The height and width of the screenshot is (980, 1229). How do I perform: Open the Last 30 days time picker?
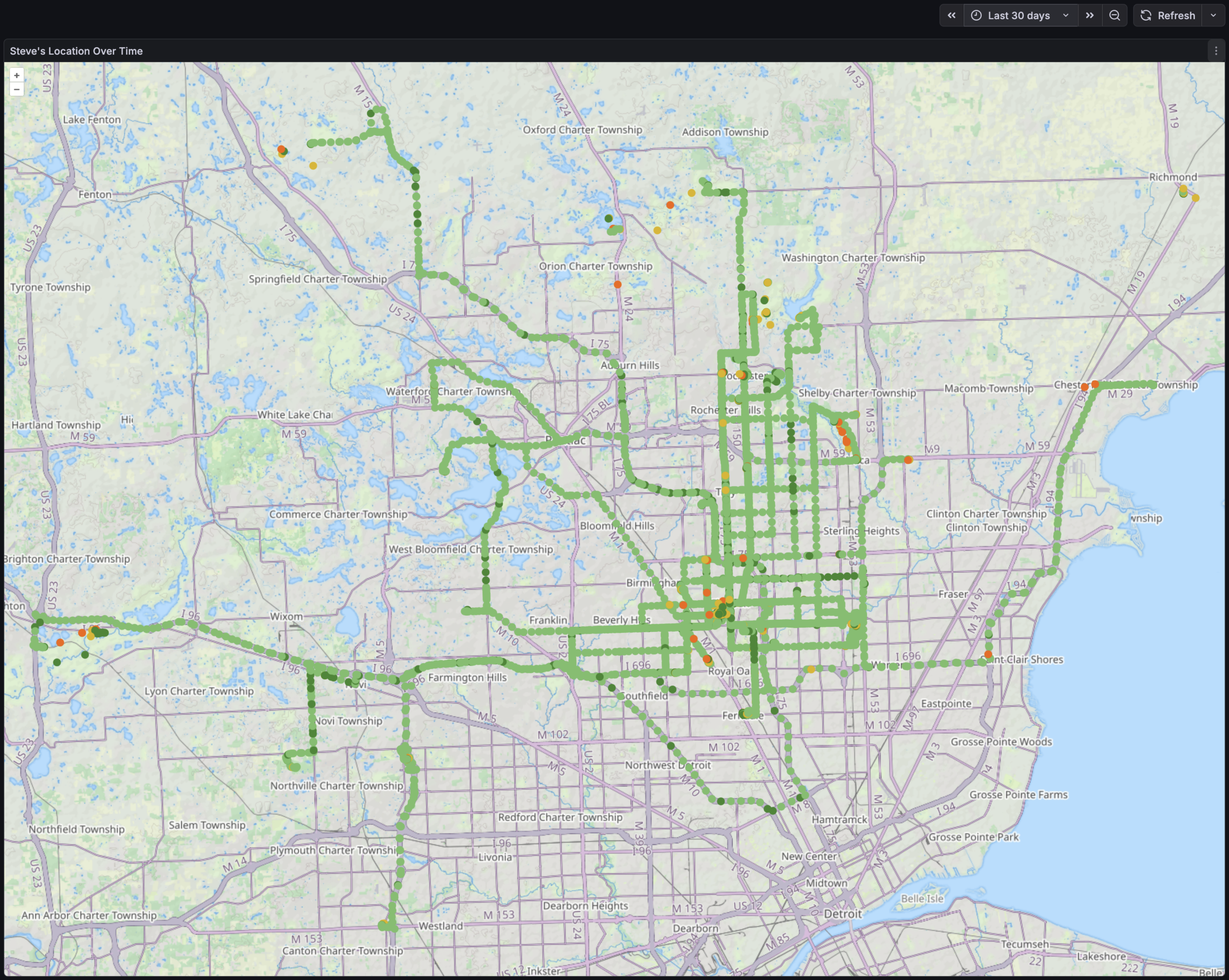[1018, 15]
